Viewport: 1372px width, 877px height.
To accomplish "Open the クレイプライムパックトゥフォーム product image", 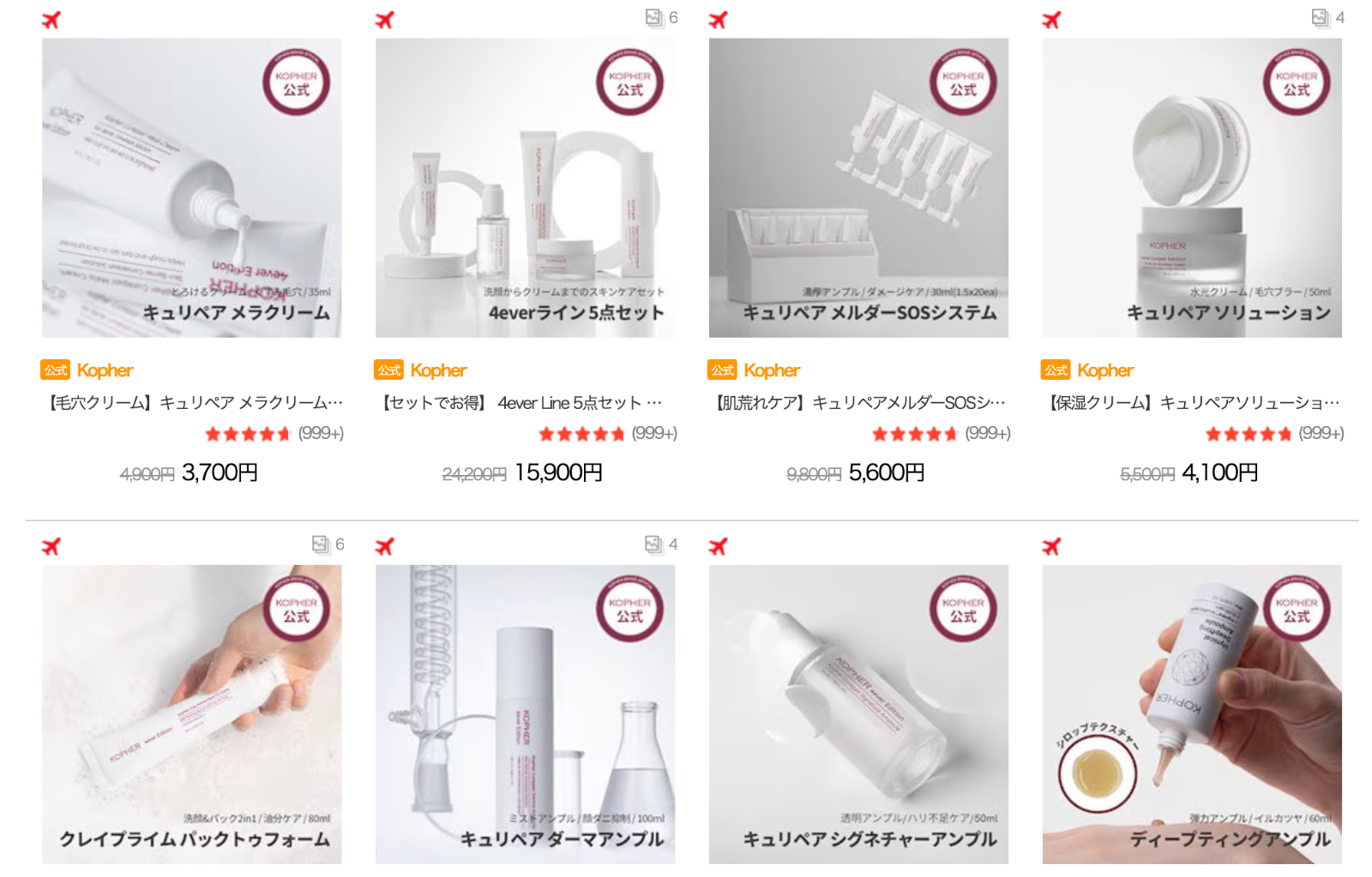I will (x=192, y=714).
